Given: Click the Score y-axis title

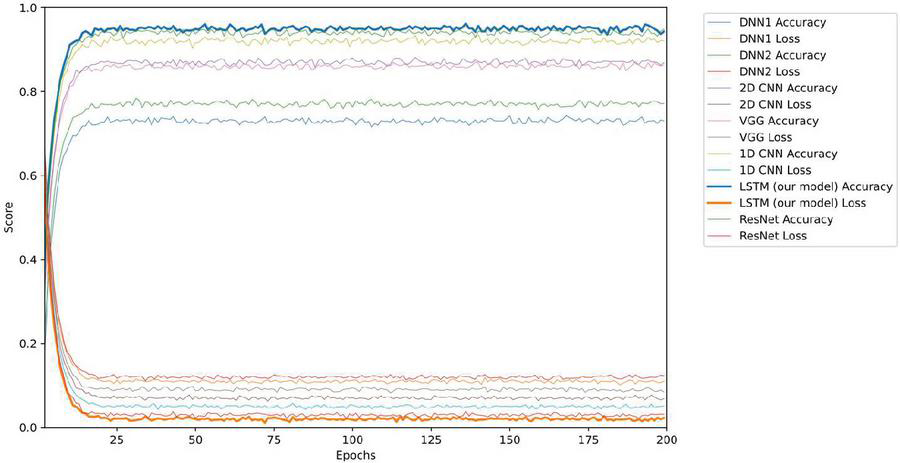Looking at the screenshot, I should 9,218.
